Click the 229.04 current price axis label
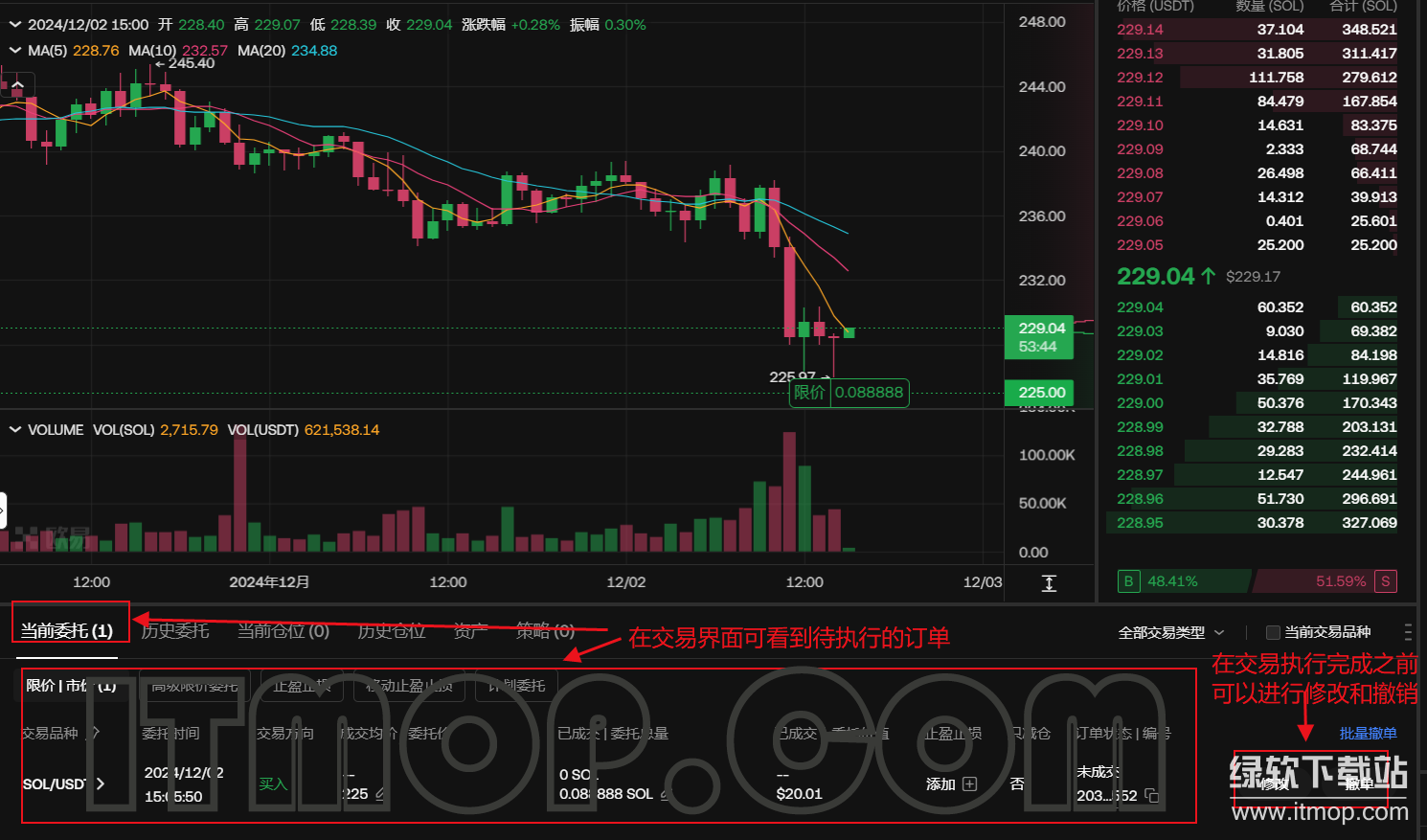1427x840 pixels. point(1039,337)
